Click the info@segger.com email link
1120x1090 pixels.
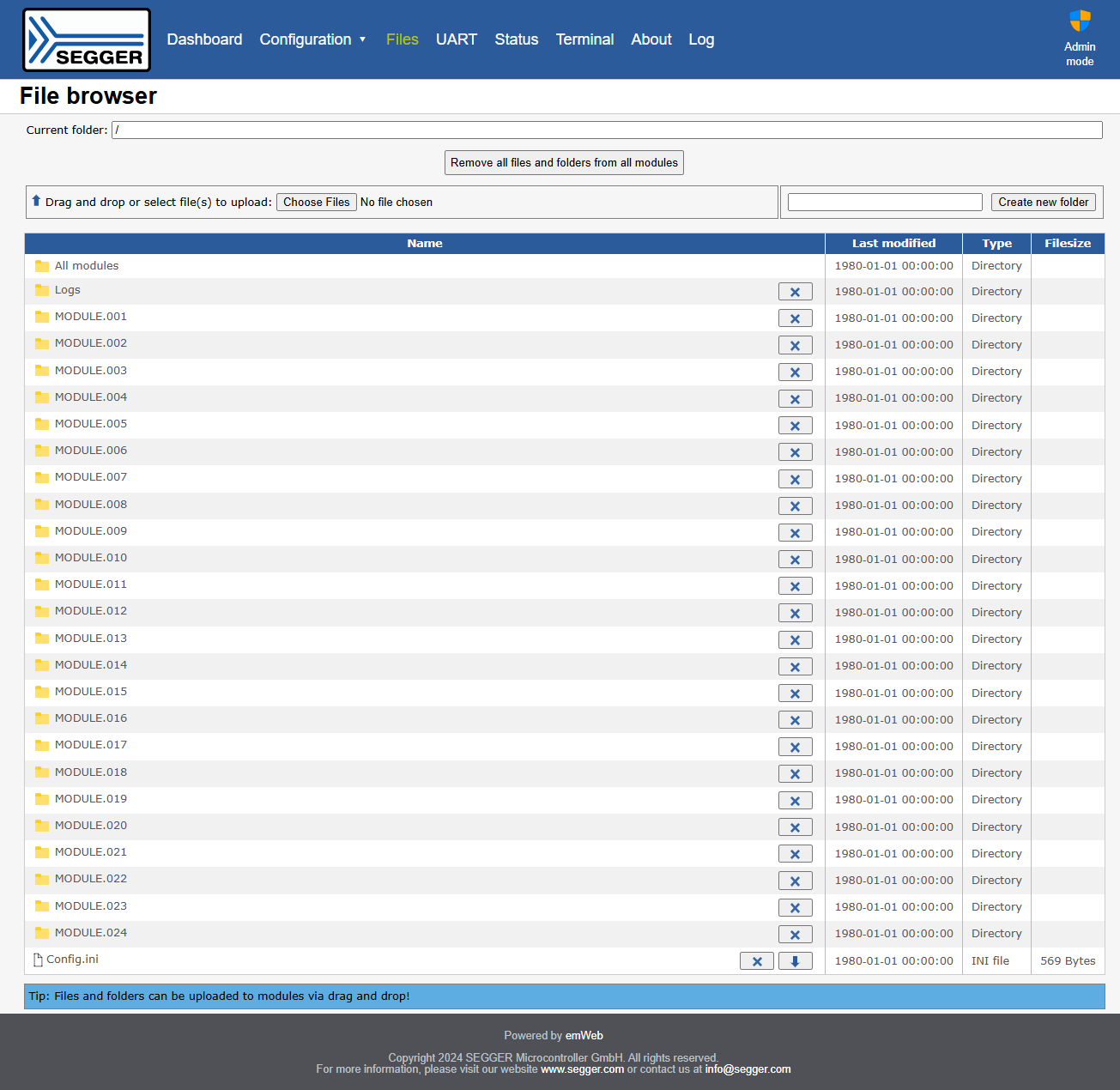click(748, 1069)
